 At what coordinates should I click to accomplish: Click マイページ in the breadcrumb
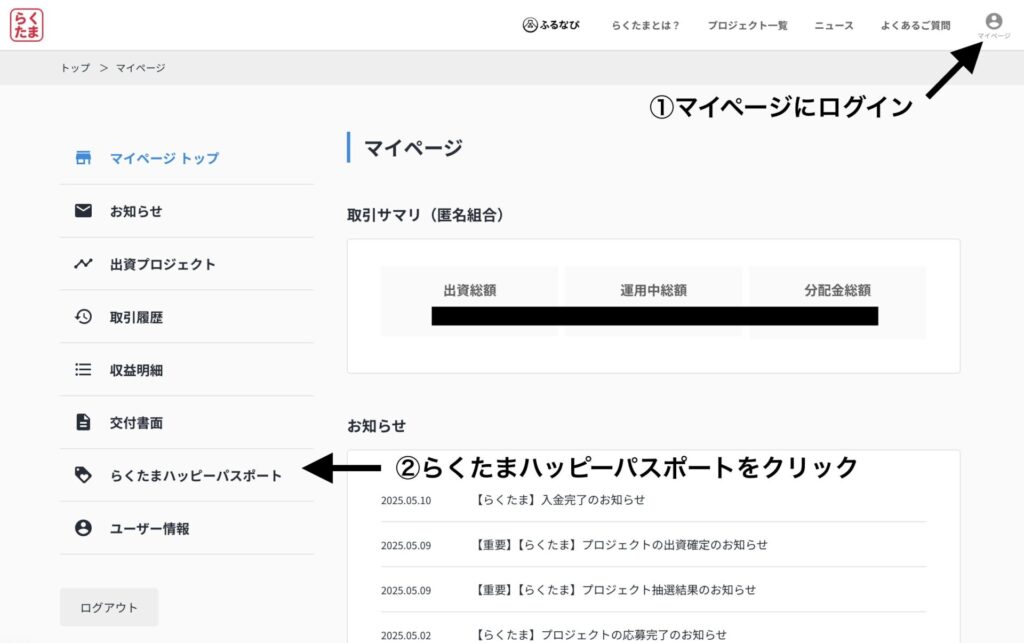click(x=140, y=68)
